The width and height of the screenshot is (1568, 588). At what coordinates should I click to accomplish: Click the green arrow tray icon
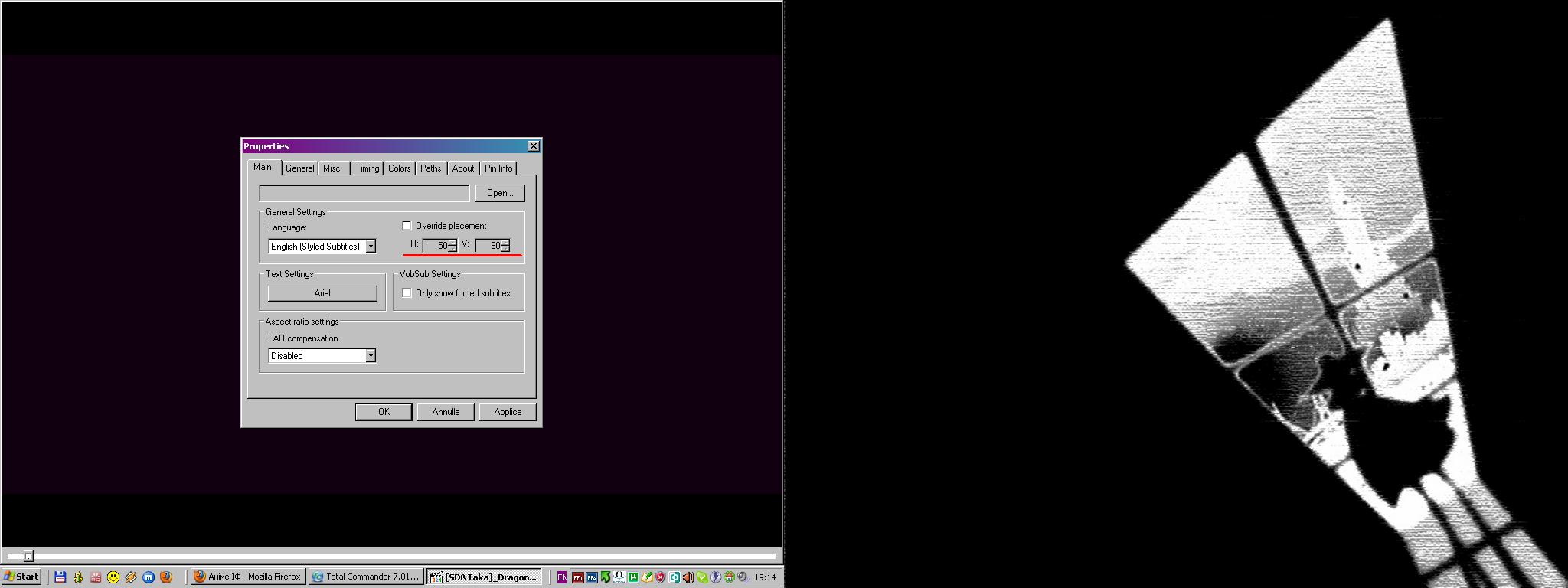(606, 577)
